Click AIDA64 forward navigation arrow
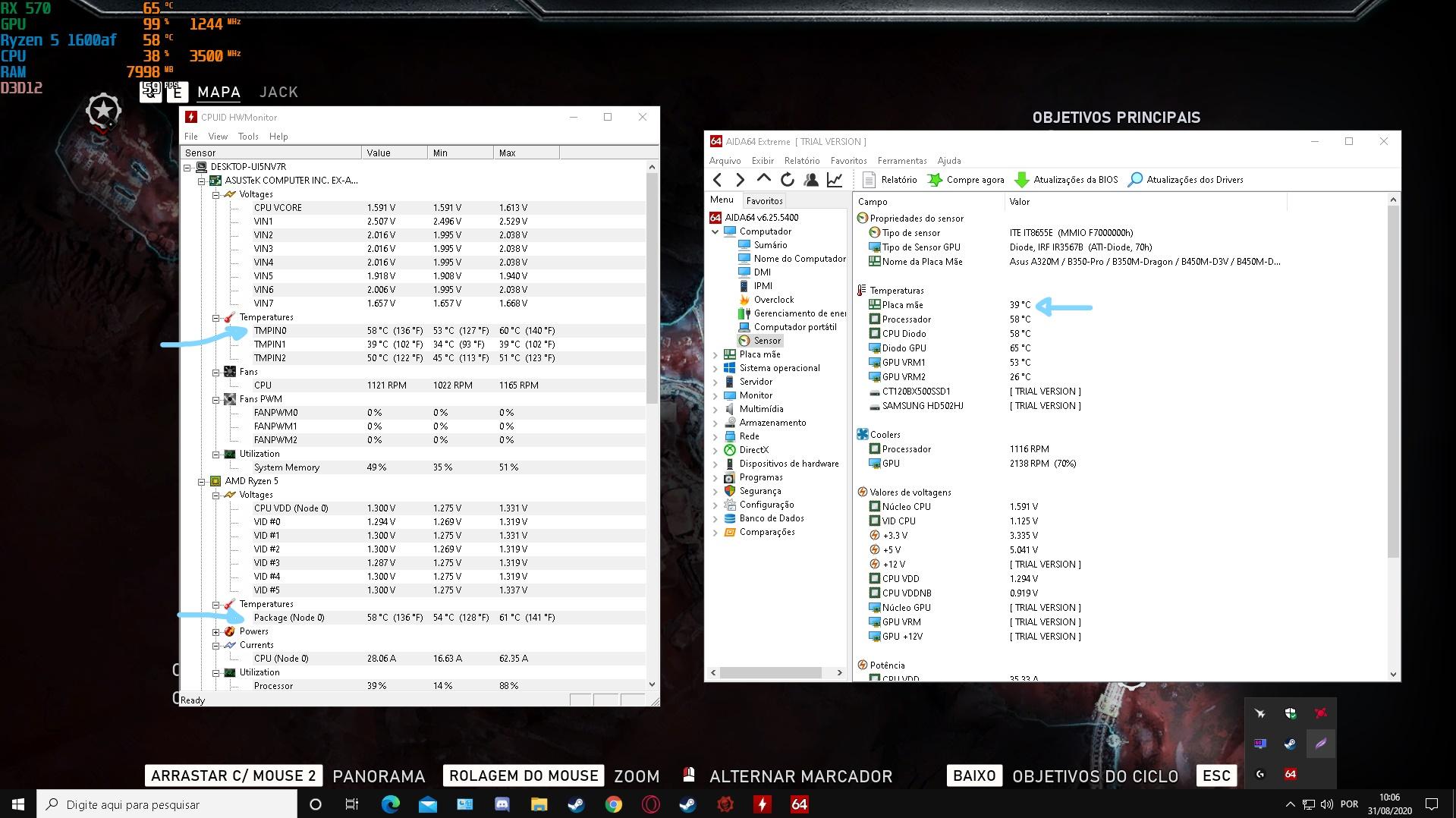 pos(741,180)
